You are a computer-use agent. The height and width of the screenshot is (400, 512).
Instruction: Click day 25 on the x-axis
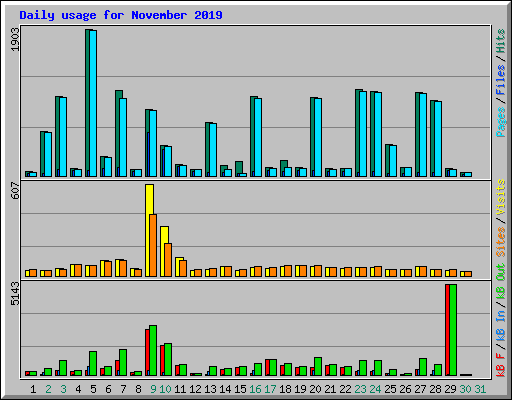coord(390,389)
